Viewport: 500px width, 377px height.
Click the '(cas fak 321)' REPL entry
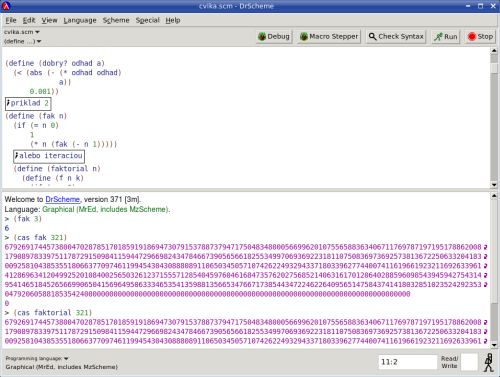[x=40, y=238]
